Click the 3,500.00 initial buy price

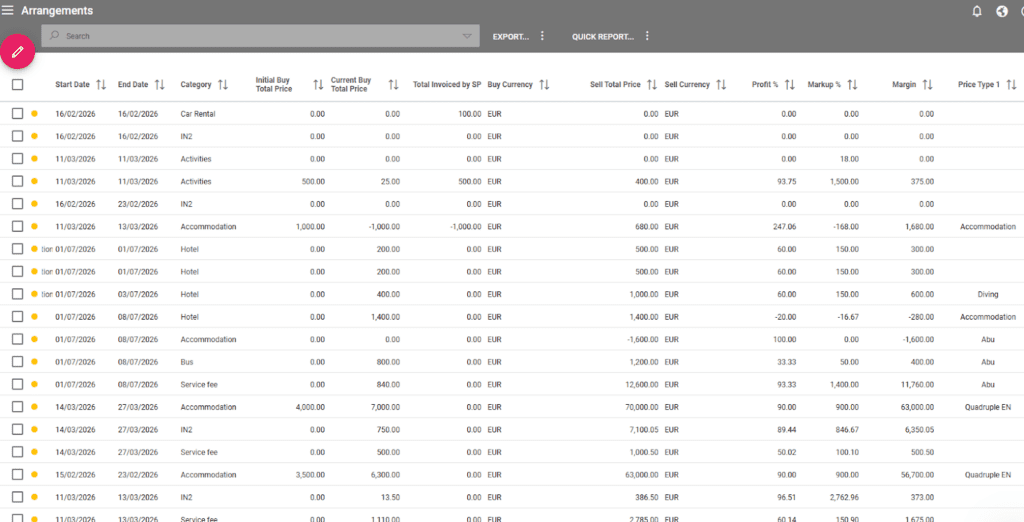coord(310,474)
